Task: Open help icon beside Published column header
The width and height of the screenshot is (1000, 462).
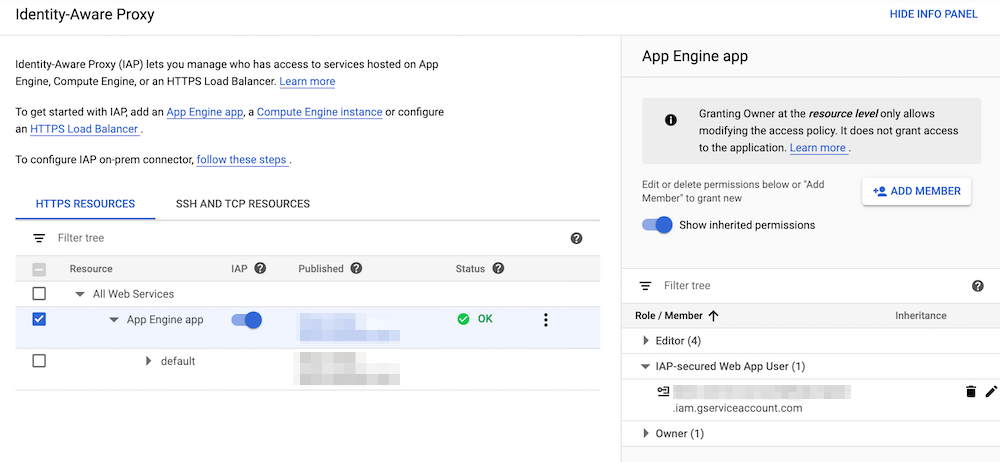Action: click(x=357, y=269)
